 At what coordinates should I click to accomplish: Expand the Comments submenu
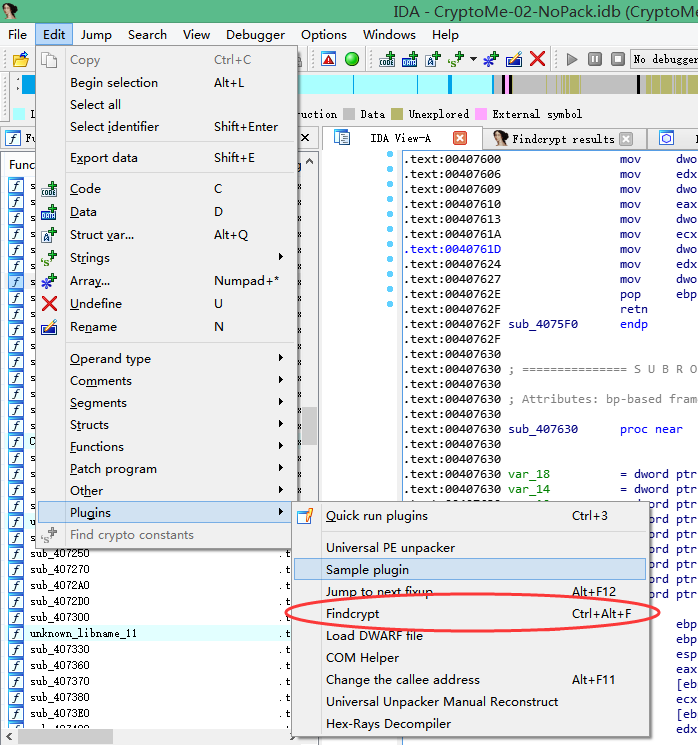[x=166, y=381]
